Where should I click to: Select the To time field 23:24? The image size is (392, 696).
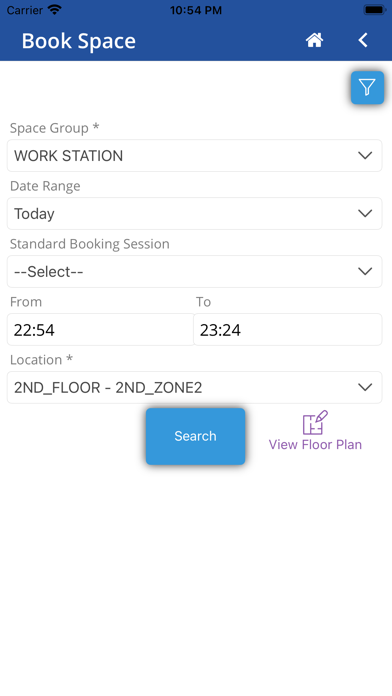tap(288, 329)
